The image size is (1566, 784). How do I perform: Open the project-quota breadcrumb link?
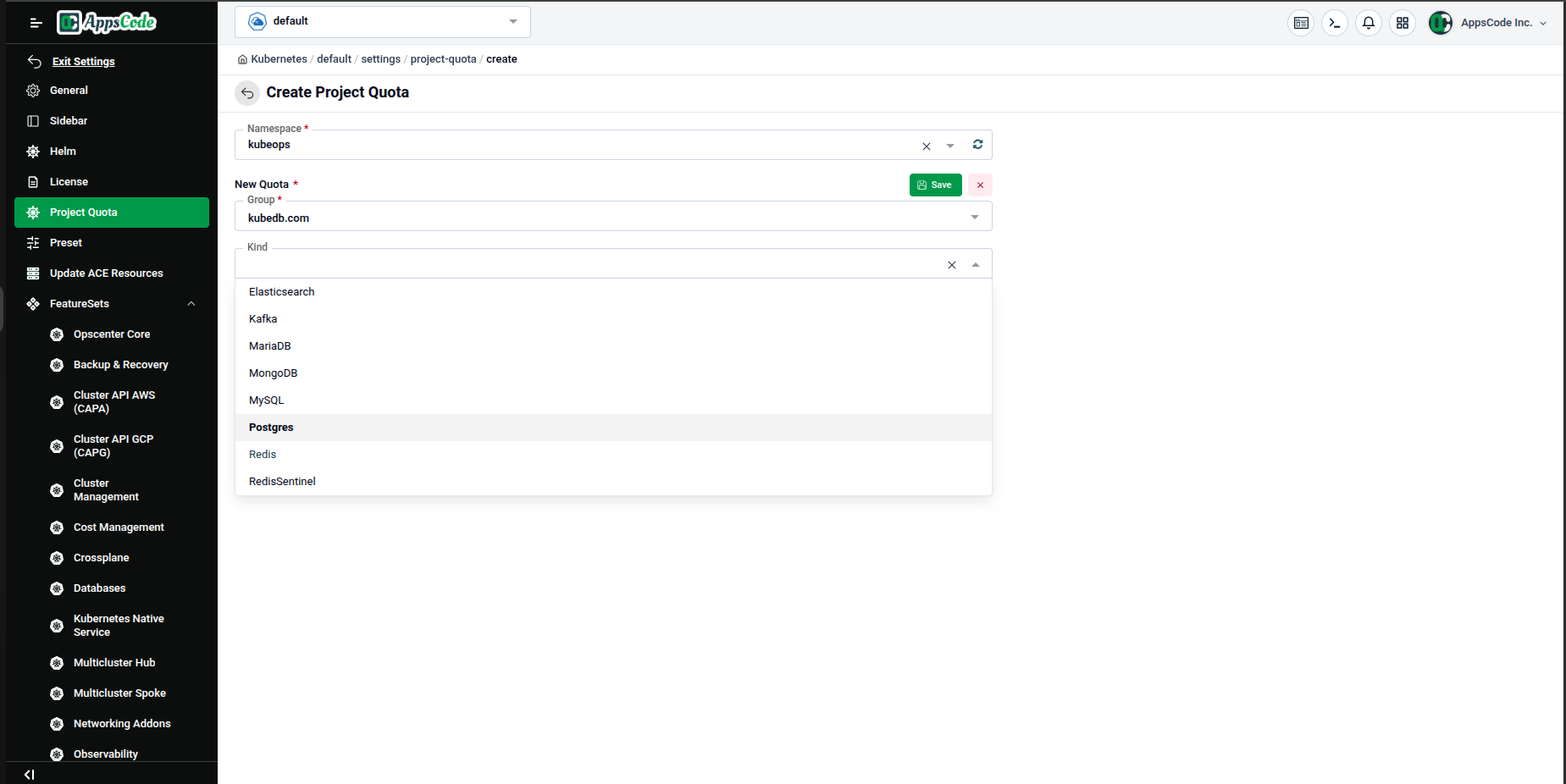[x=443, y=58]
